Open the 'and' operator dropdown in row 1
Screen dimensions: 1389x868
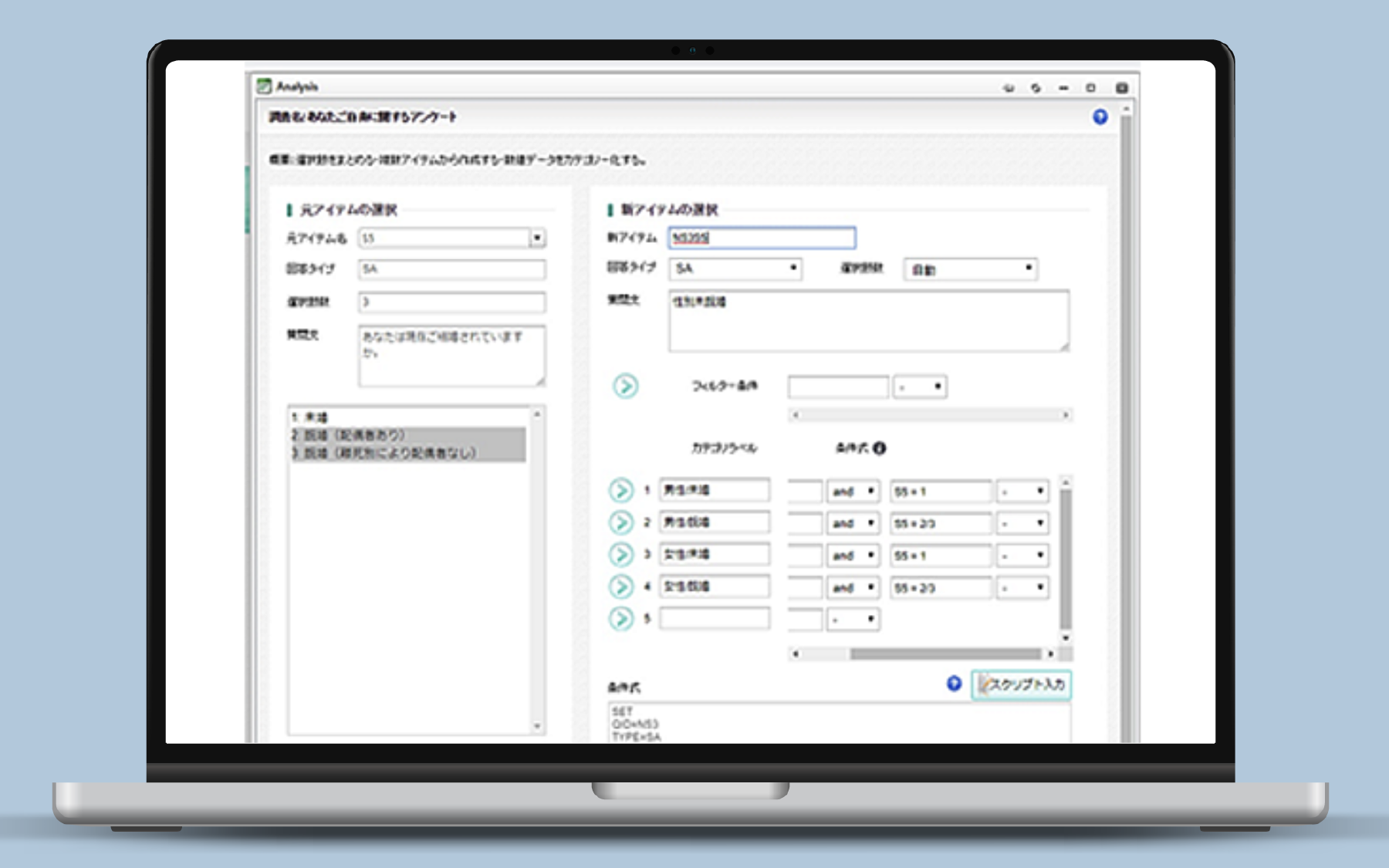click(x=870, y=491)
